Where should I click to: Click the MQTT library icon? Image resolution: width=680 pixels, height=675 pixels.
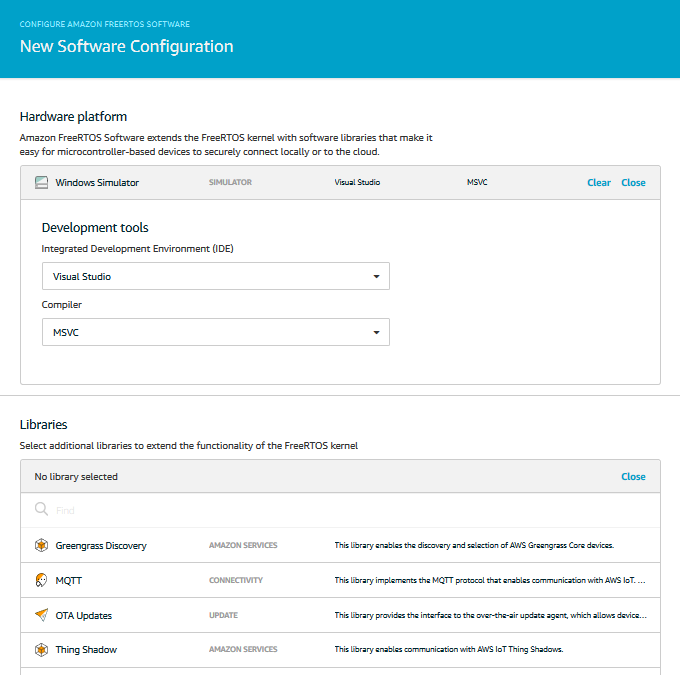point(41,580)
